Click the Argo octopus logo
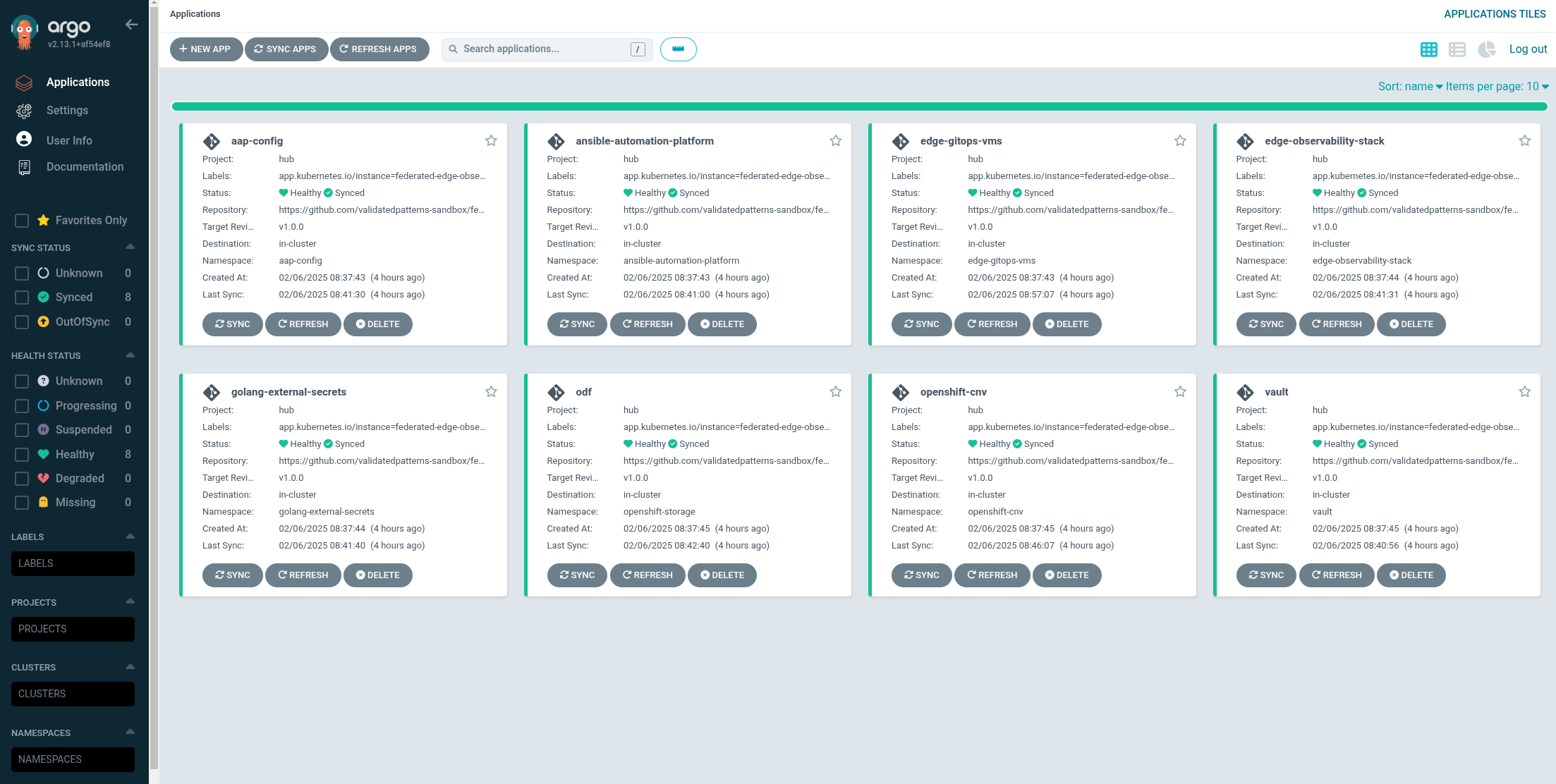This screenshot has height=784, width=1556. [x=25, y=32]
